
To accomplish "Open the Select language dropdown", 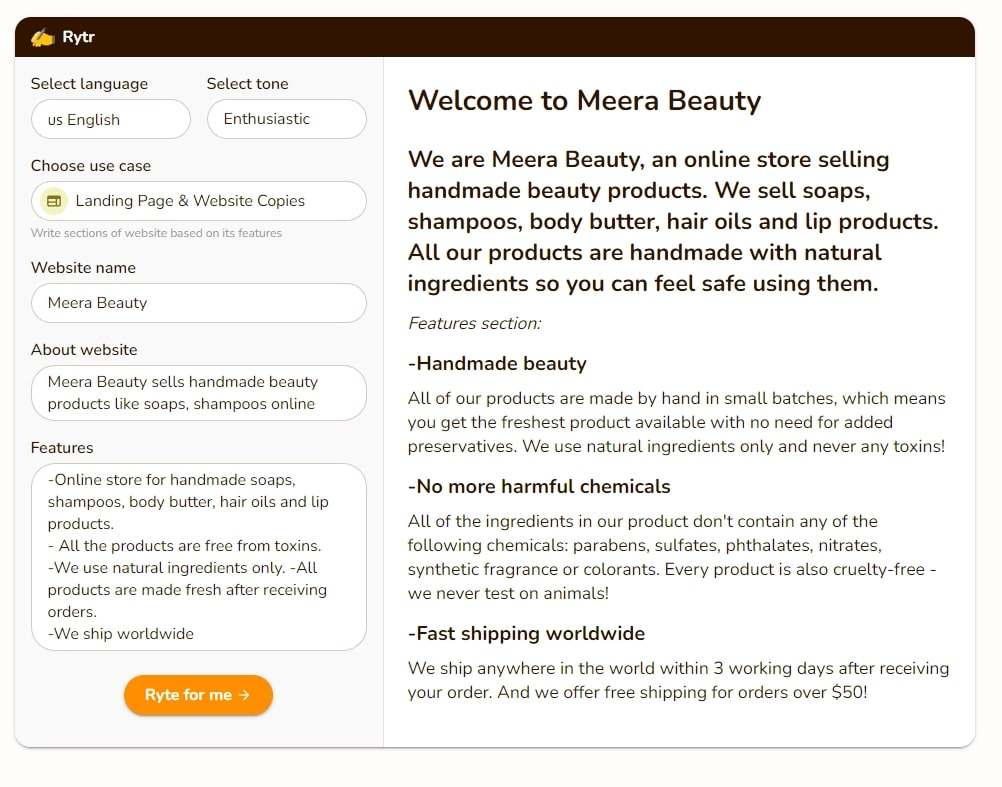I will (111, 119).
